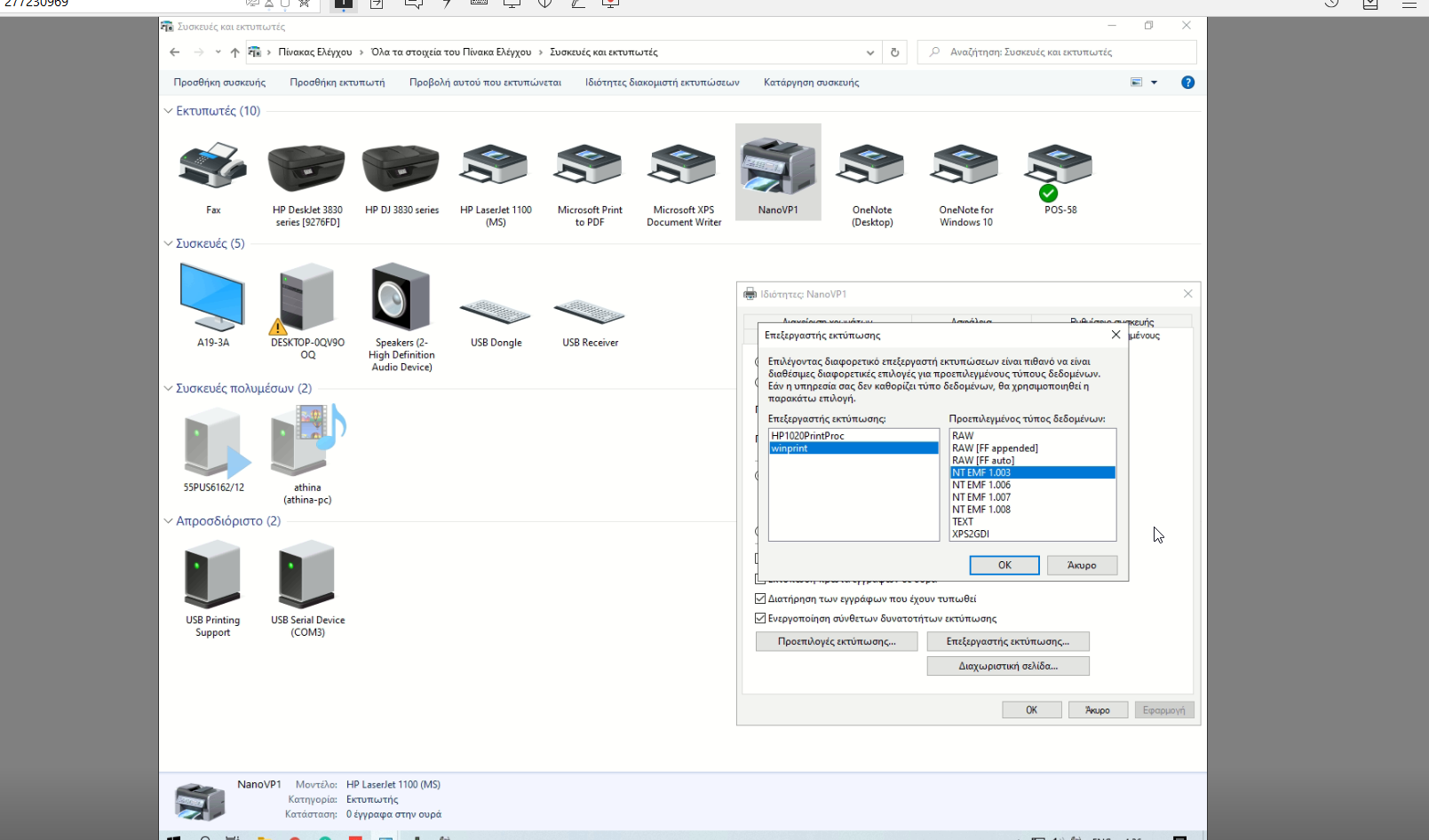Click the 'Επεξεργαστής εκτύπωσης...' button

click(x=1008, y=641)
